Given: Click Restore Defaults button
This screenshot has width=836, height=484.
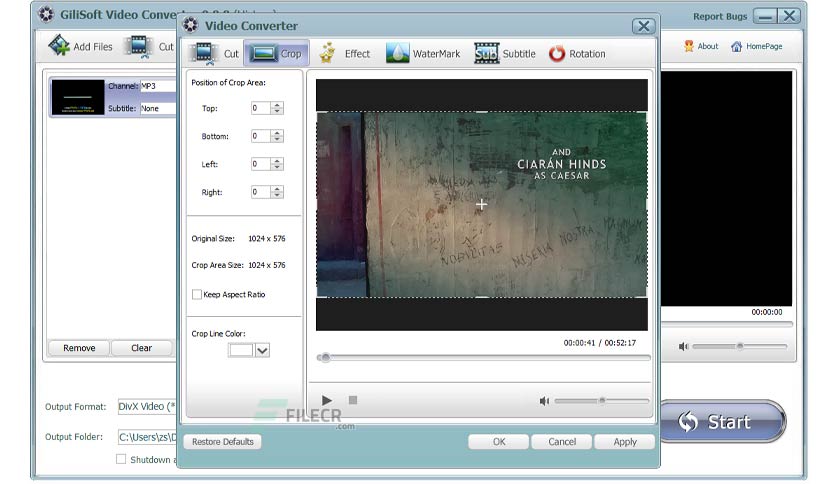Looking at the screenshot, I should click(222, 441).
